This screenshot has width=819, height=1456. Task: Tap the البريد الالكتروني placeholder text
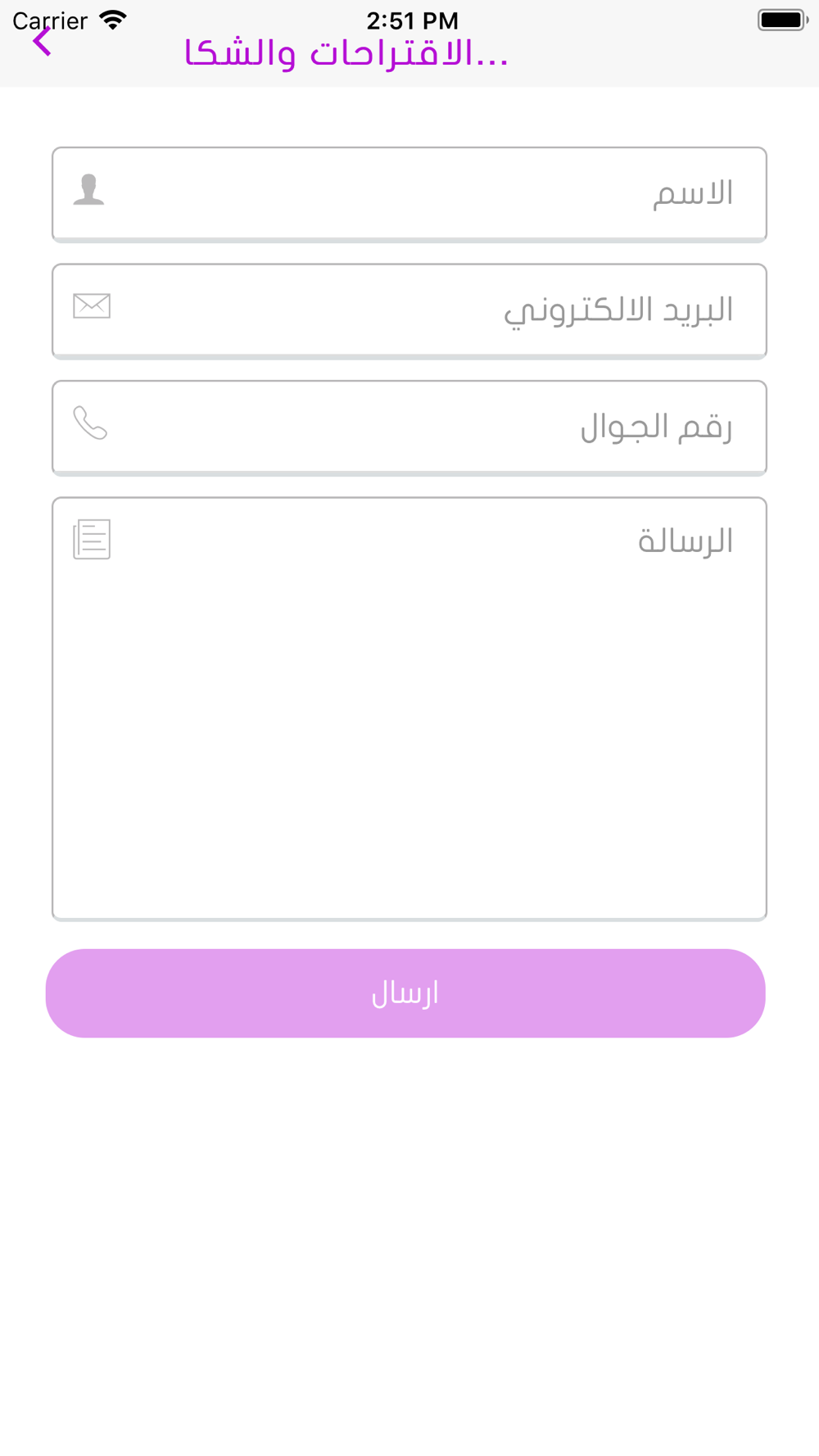(x=618, y=311)
